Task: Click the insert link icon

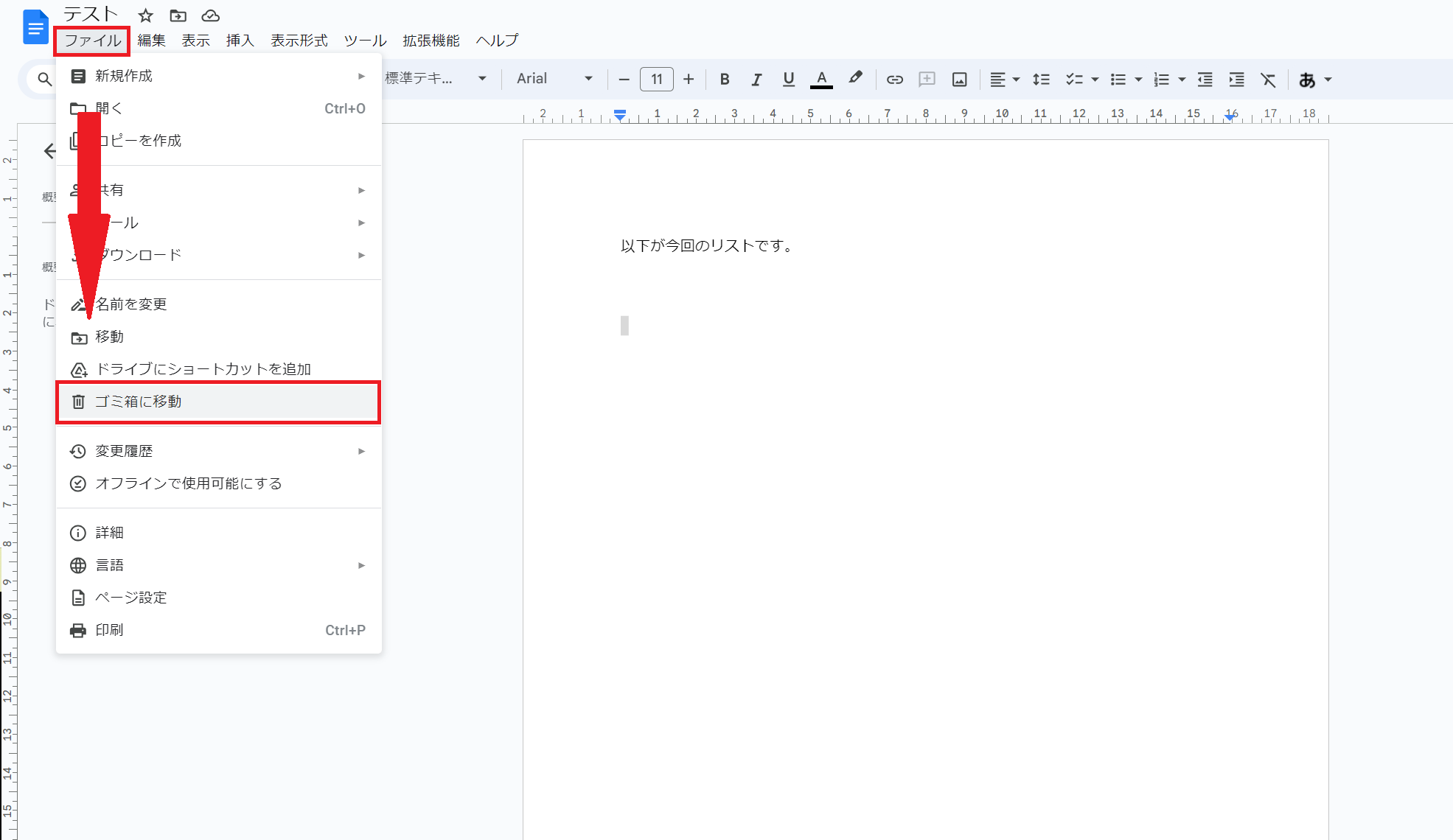Action: pyautogui.click(x=894, y=80)
